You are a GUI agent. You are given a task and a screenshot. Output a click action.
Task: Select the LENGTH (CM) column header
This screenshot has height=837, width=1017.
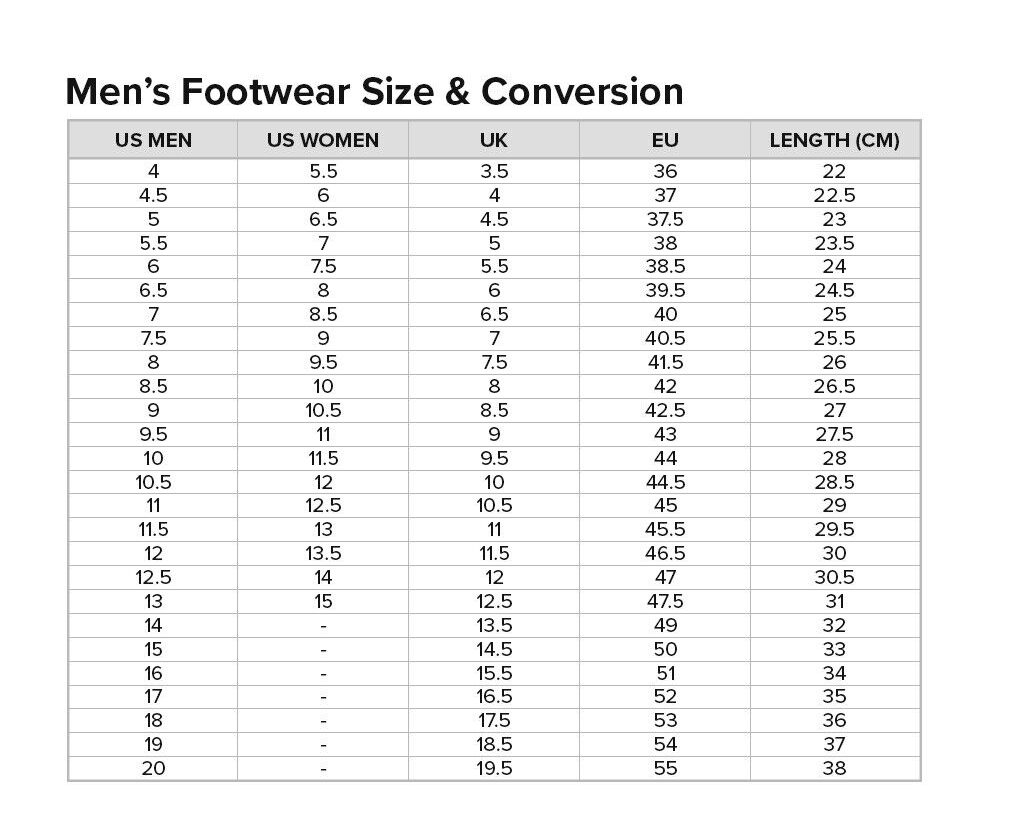click(x=834, y=140)
